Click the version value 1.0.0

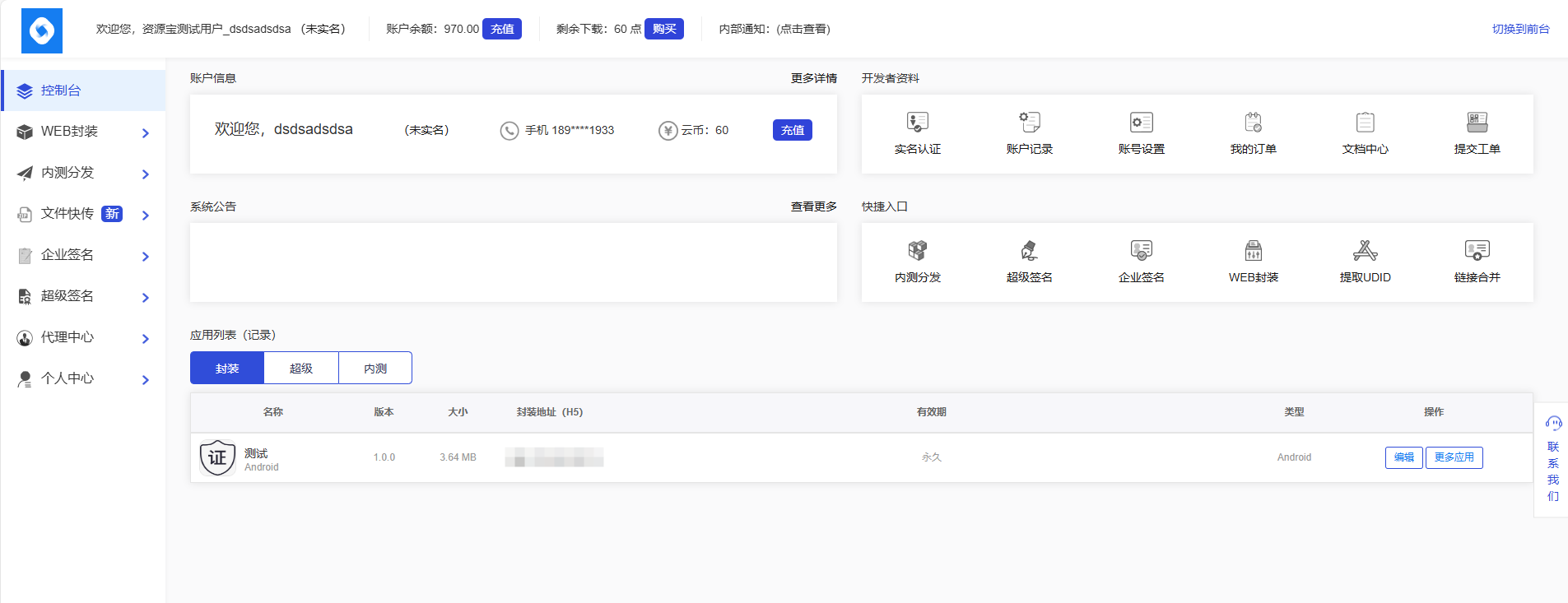(x=384, y=457)
